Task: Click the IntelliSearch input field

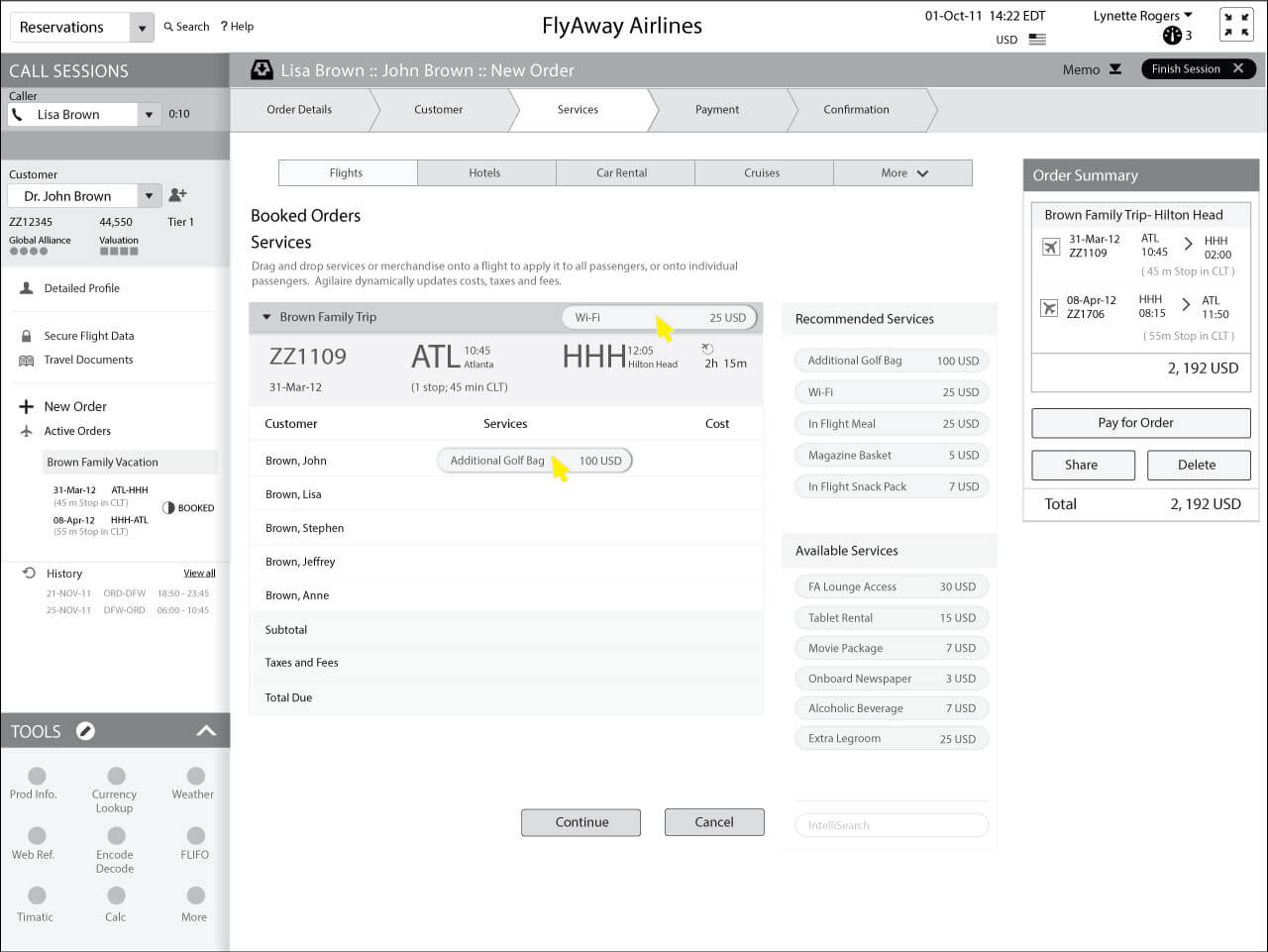Action: pos(891,824)
